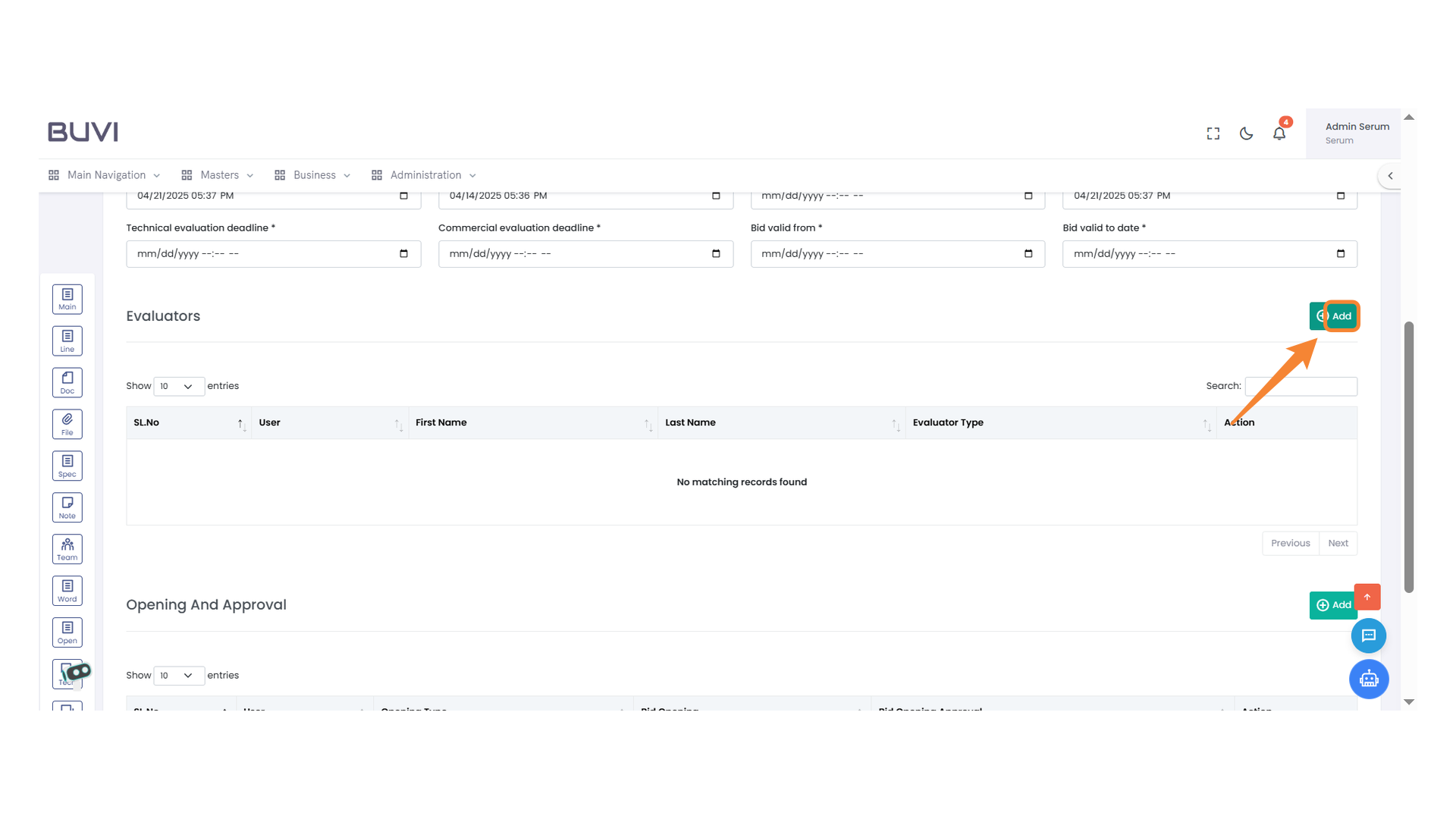This screenshot has width=1456, height=819.
Task: Expand Evaluators show entries dropdown
Action: point(178,386)
